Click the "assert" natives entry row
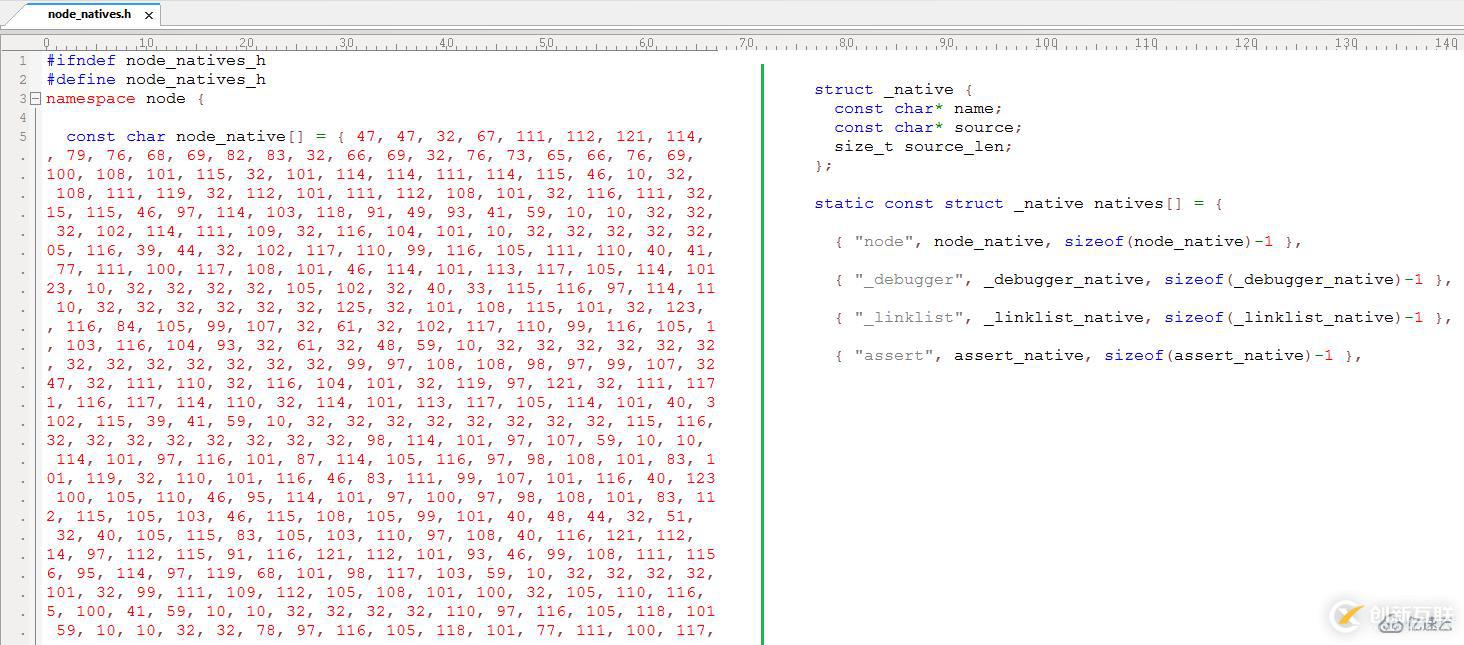Viewport: 1464px width, 645px height. pyautogui.click(x=1098, y=356)
